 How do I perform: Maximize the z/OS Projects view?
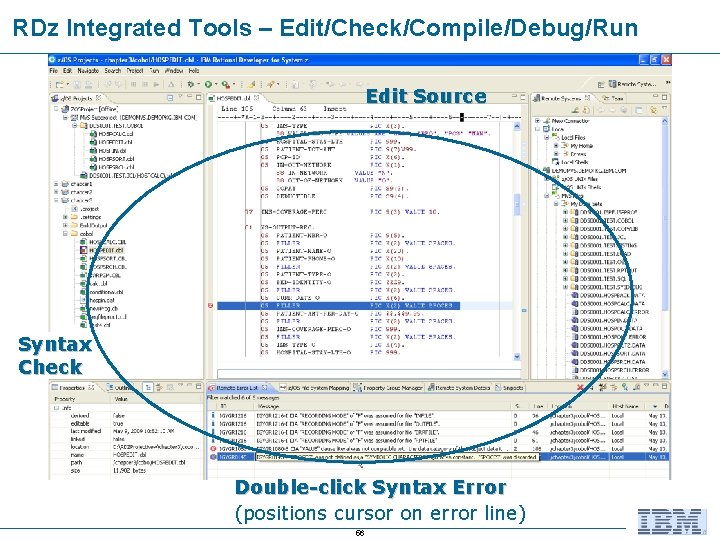[198, 97]
